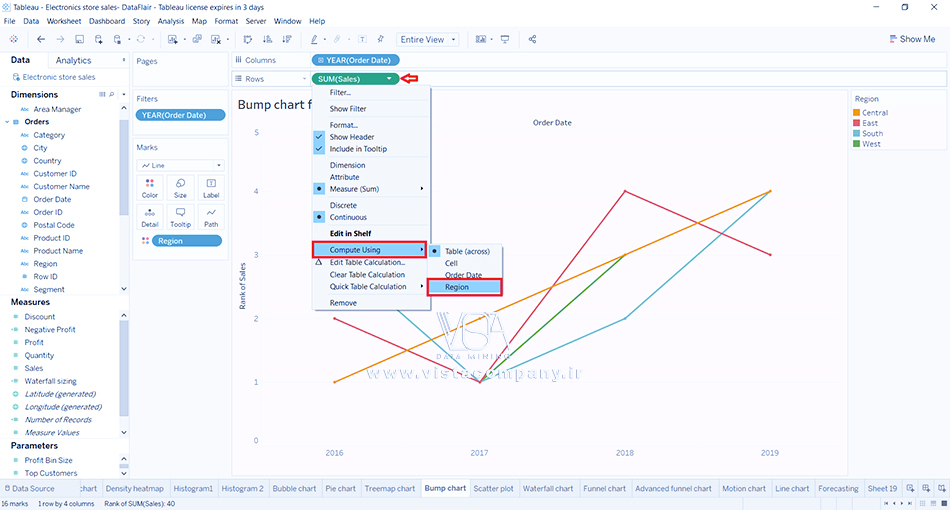Click the YEAR(Order Date) pill in Columns
This screenshot has width=950, height=510.
(x=355, y=60)
